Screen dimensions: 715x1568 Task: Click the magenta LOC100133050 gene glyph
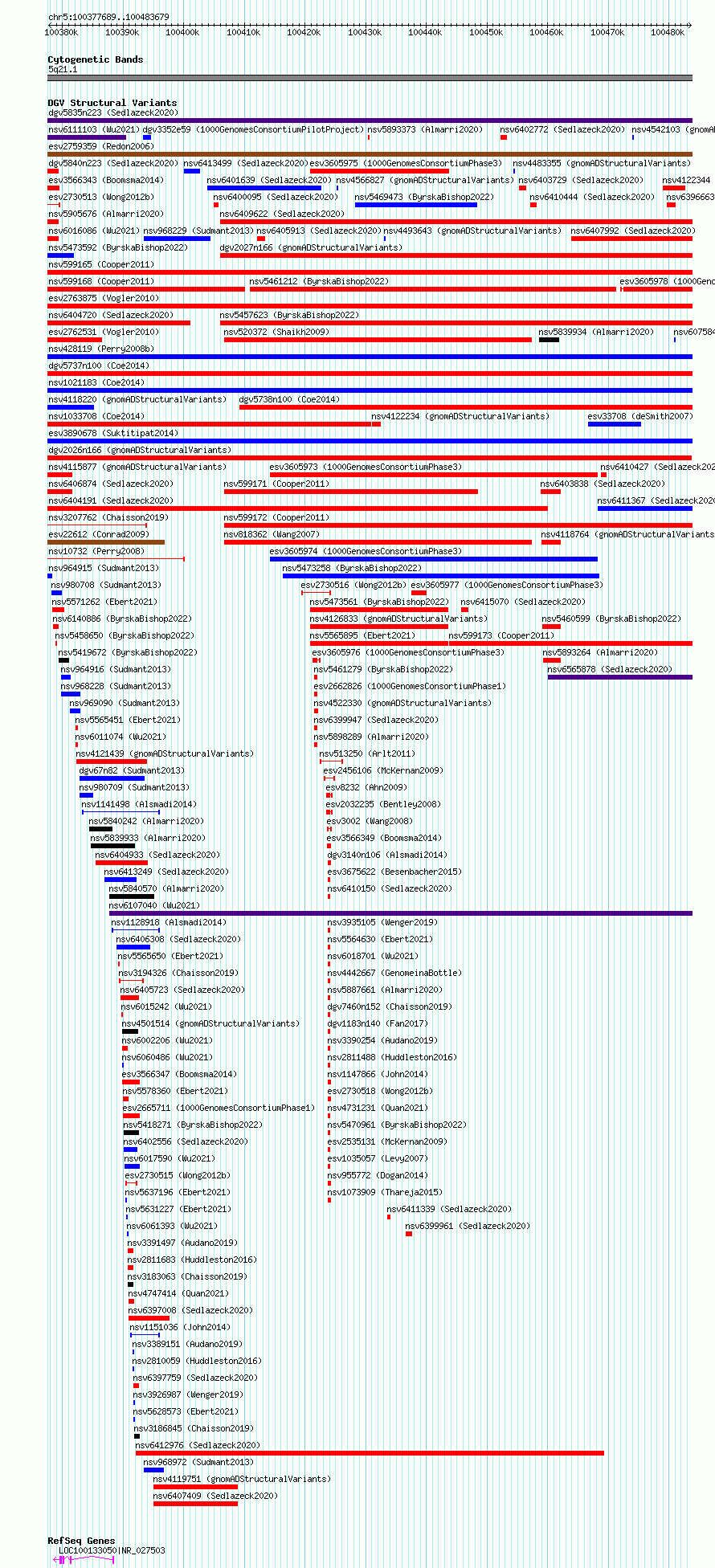84,1559
